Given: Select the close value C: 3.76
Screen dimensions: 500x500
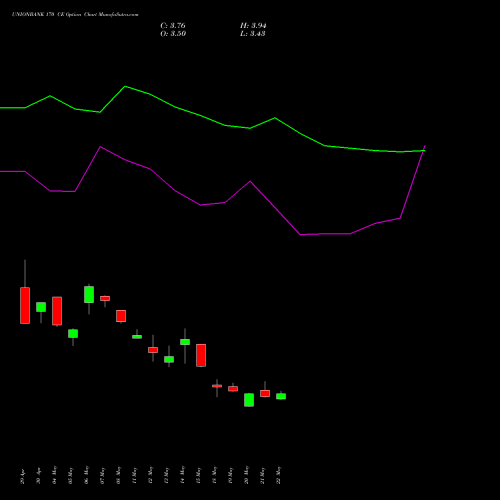Looking at the screenshot, I should pos(173,26).
